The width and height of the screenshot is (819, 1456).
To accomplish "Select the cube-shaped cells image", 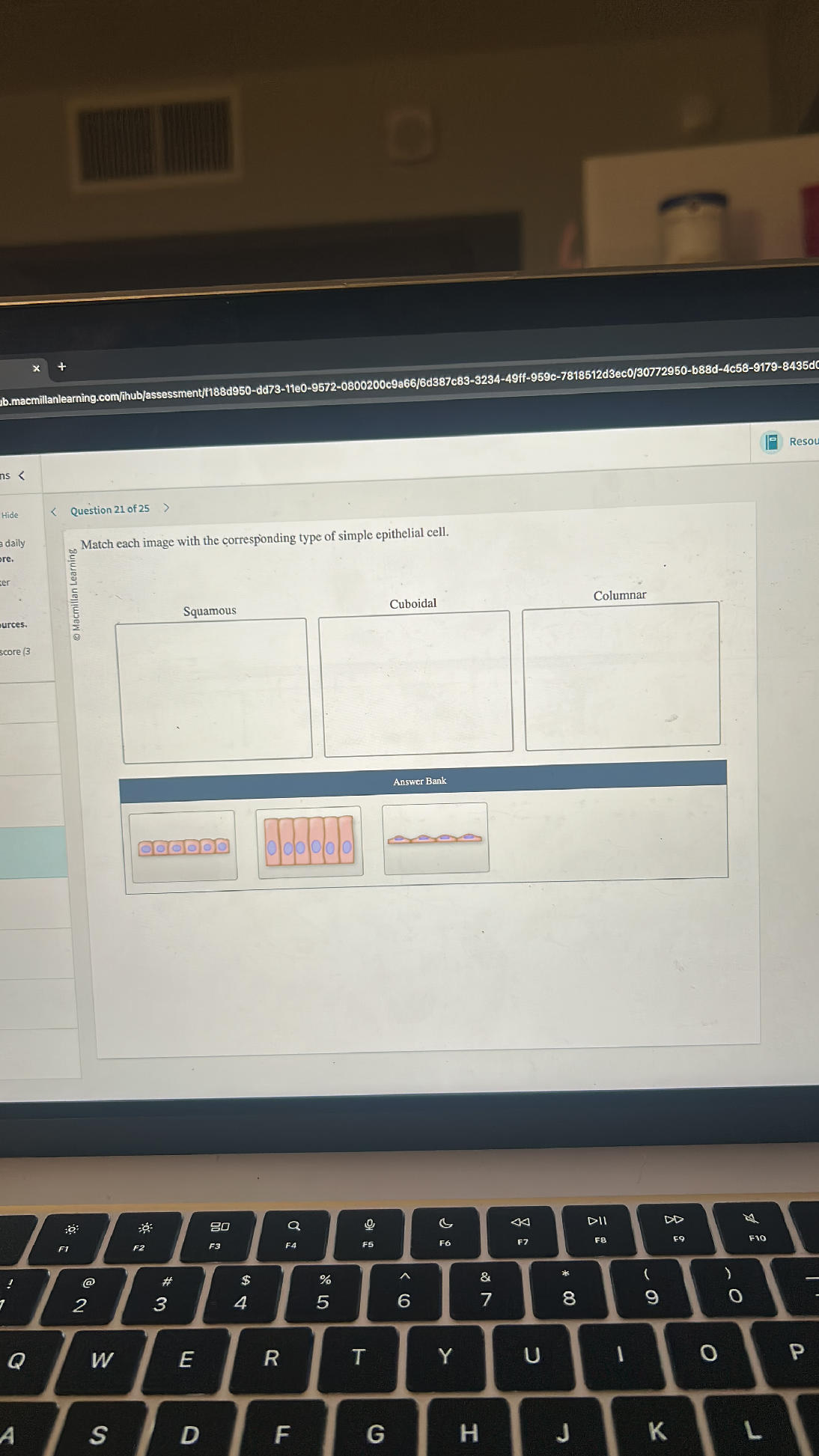I will tap(183, 847).
